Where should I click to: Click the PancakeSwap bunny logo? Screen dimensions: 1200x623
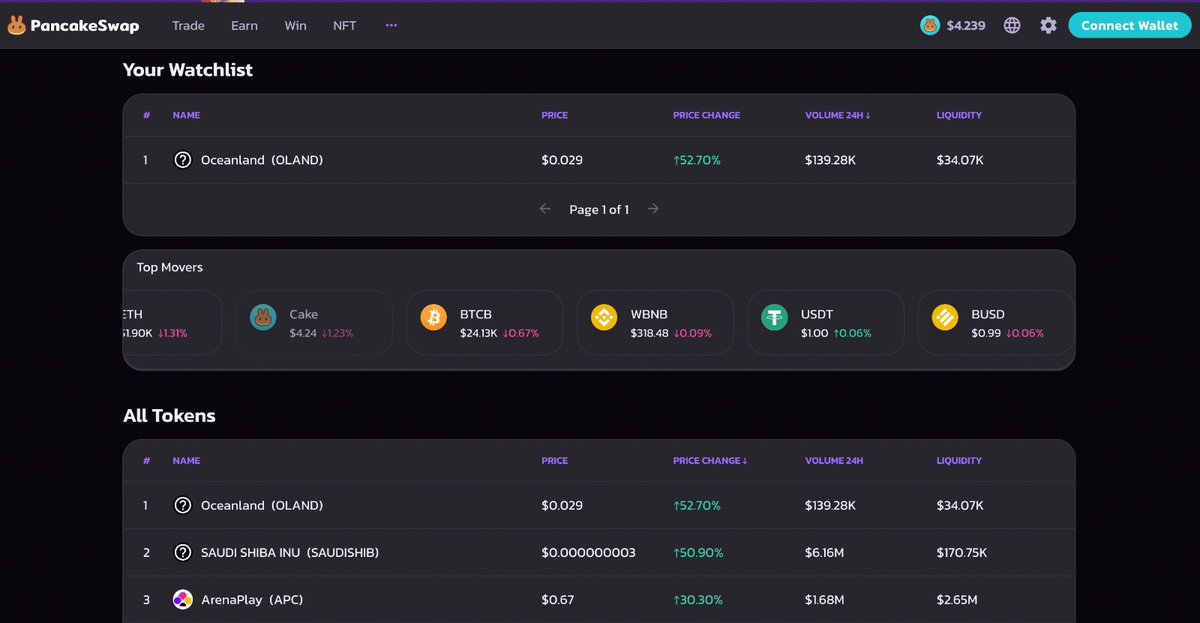tap(16, 26)
